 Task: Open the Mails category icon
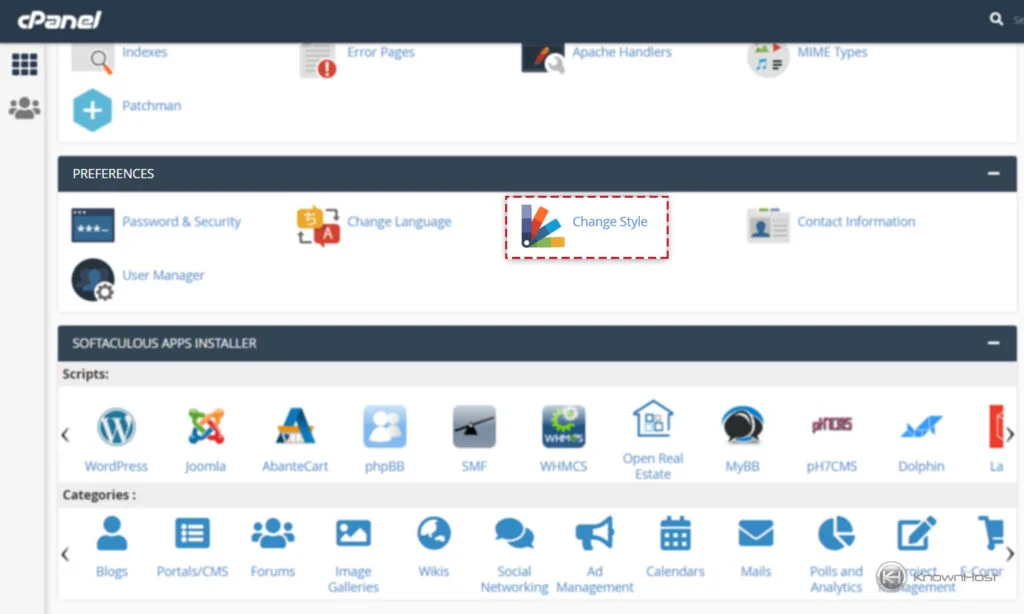coord(756,534)
